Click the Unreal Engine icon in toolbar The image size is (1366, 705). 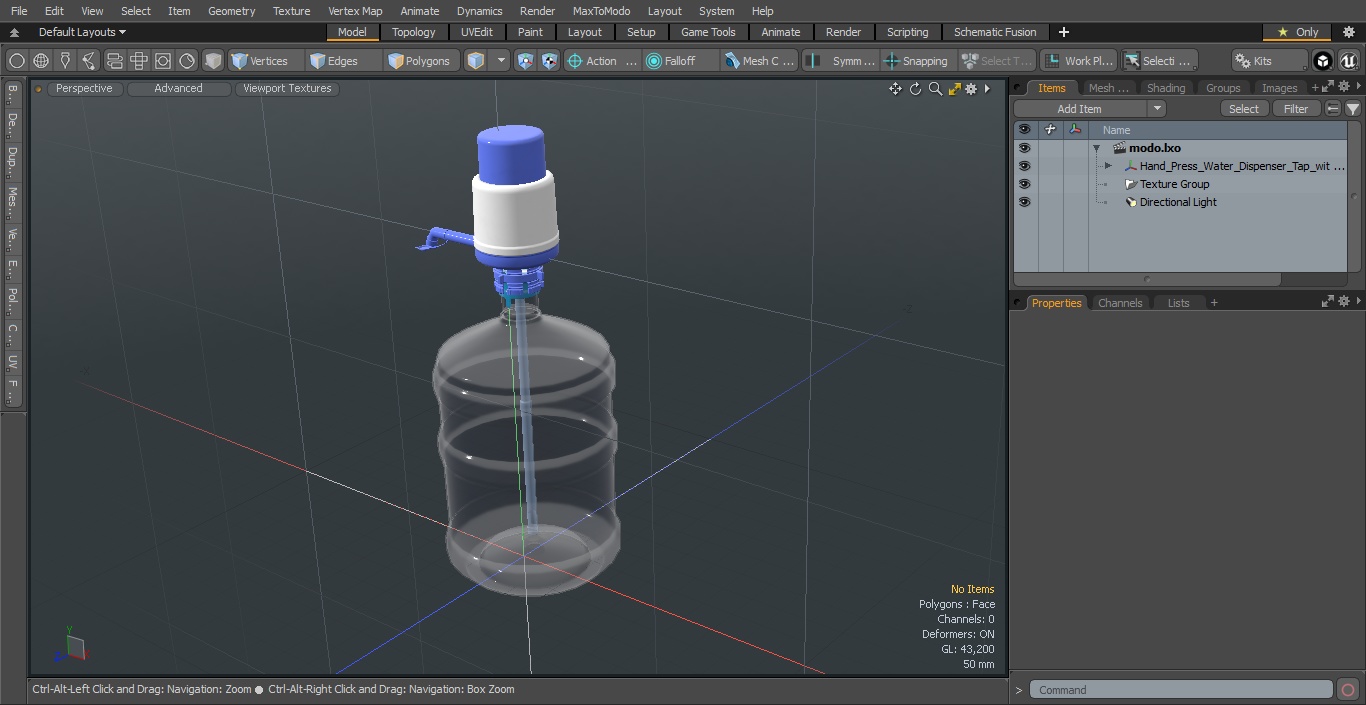(x=1348, y=61)
